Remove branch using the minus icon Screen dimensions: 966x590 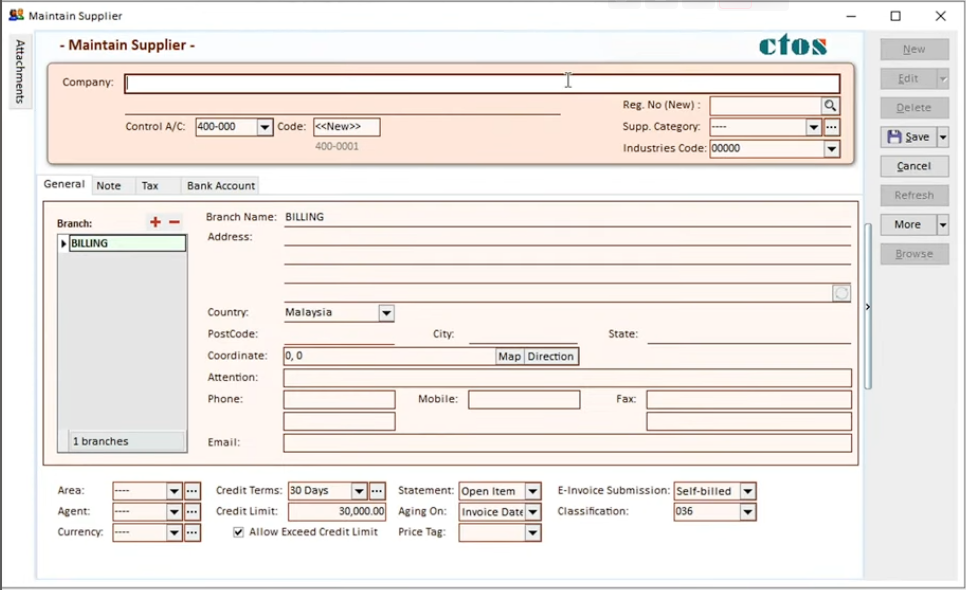click(174, 222)
